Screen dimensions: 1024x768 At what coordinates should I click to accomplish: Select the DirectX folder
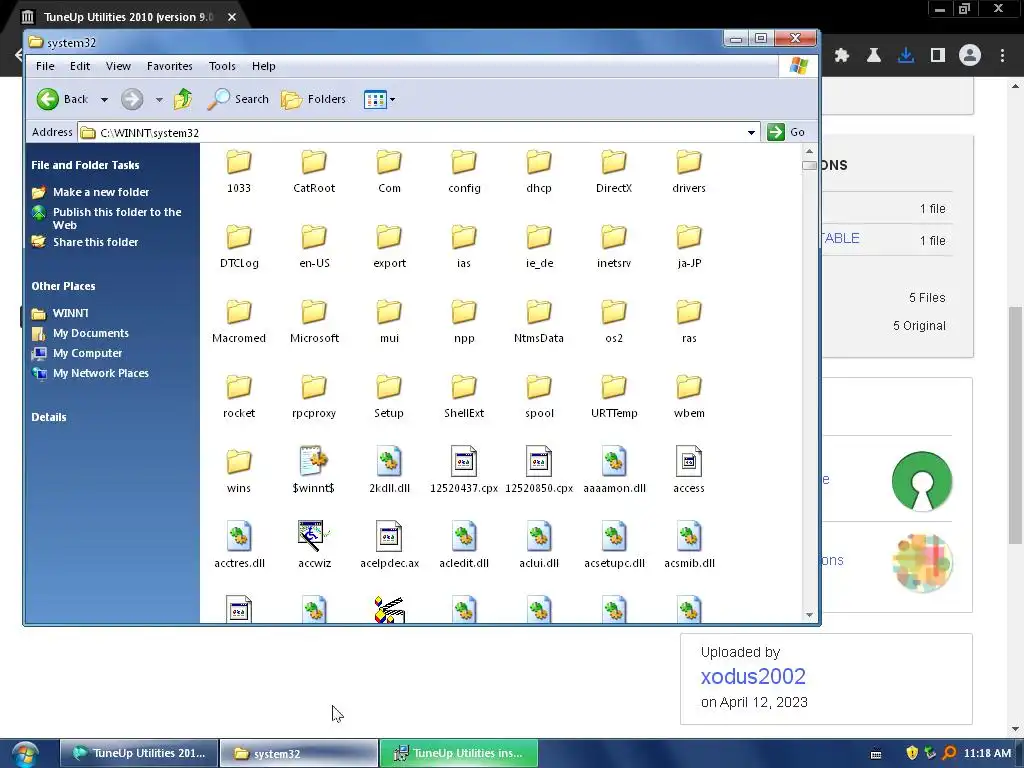[x=614, y=172]
